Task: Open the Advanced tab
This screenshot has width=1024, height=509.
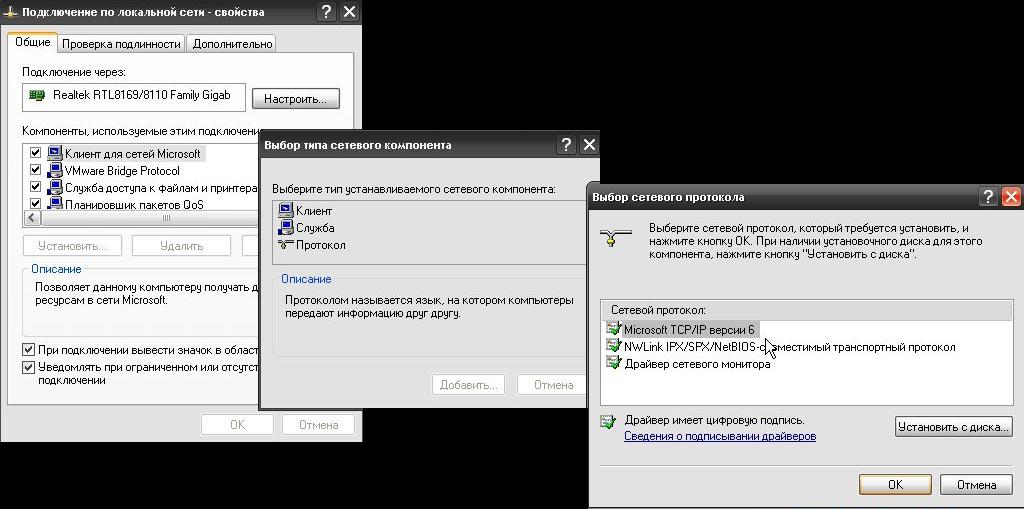Action: tap(232, 44)
